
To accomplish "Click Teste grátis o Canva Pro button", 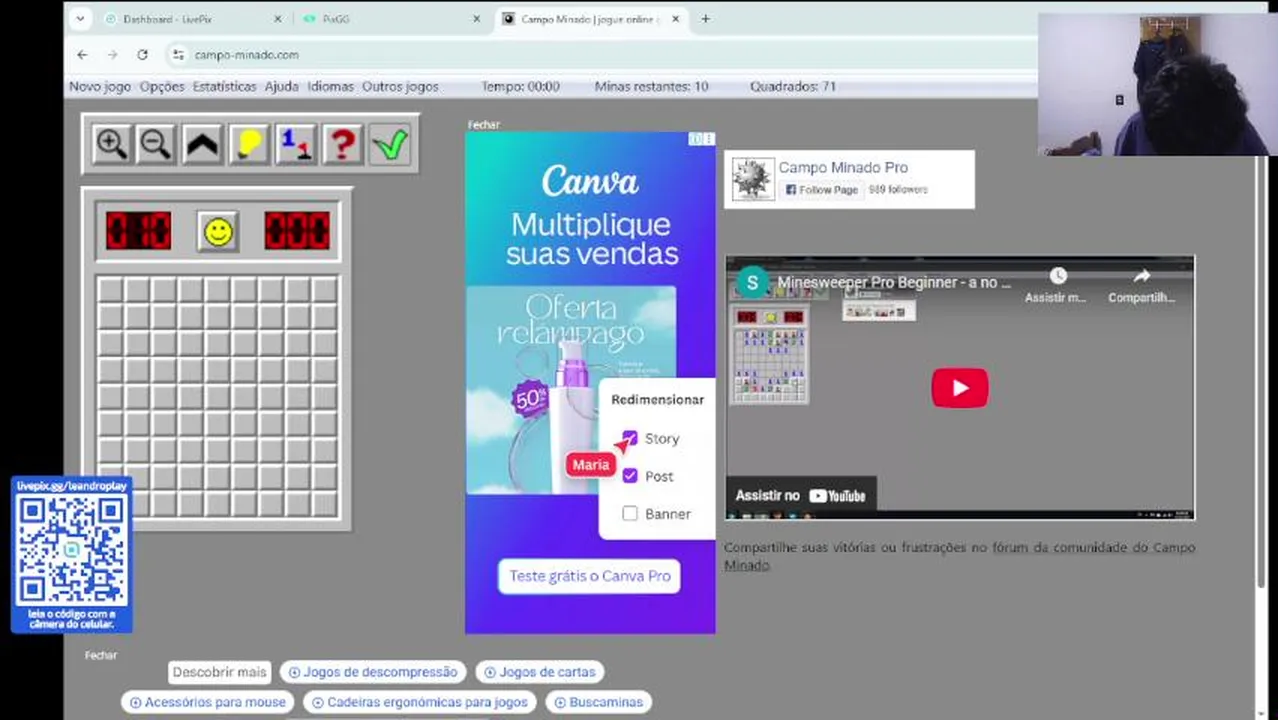I will click(589, 576).
